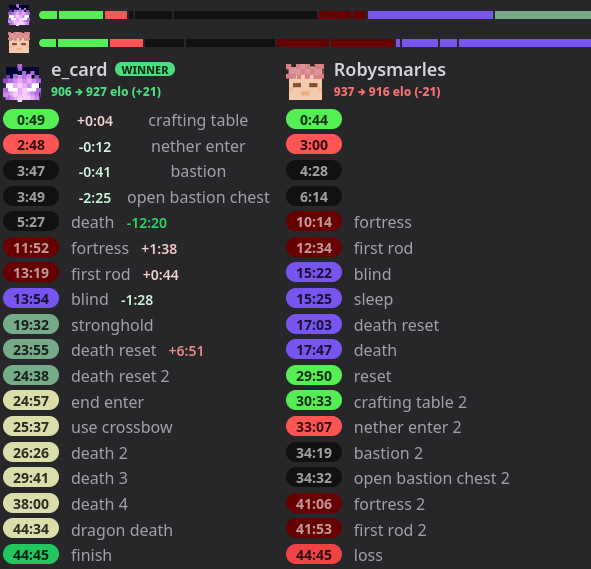Click the 15:25 sleep badge

314,299
